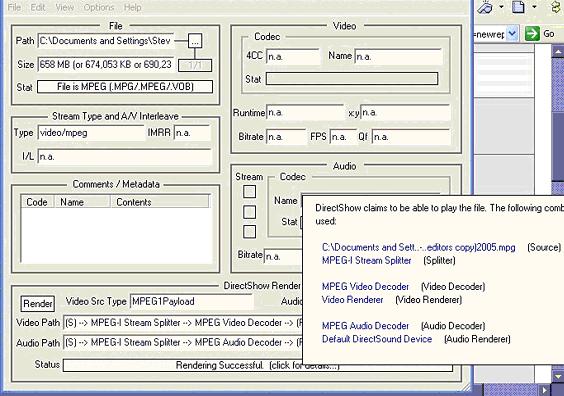Open the View menu
This screenshot has height=396, width=564.
click(x=64, y=7)
